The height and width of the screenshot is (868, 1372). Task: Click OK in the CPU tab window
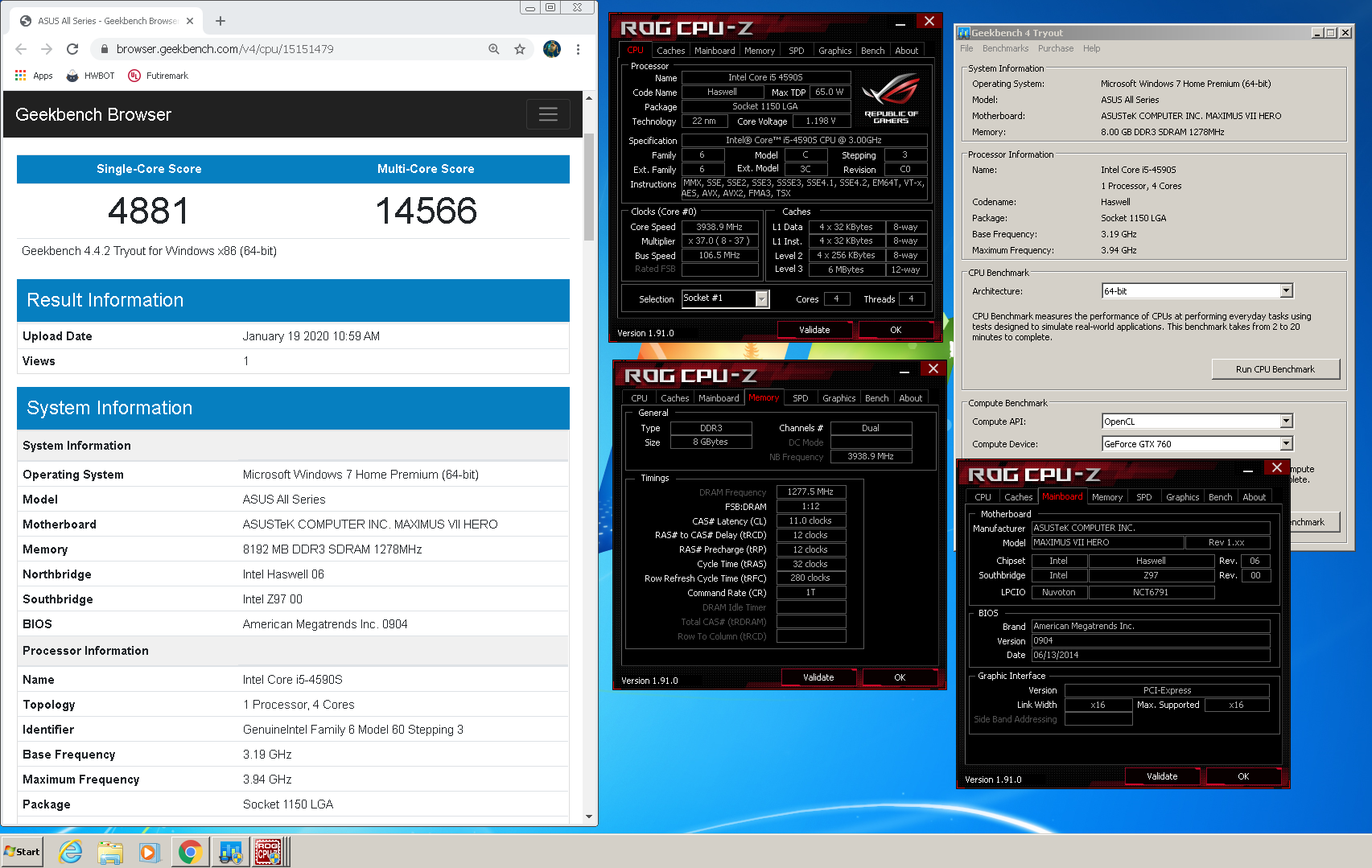[x=896, y=330]
